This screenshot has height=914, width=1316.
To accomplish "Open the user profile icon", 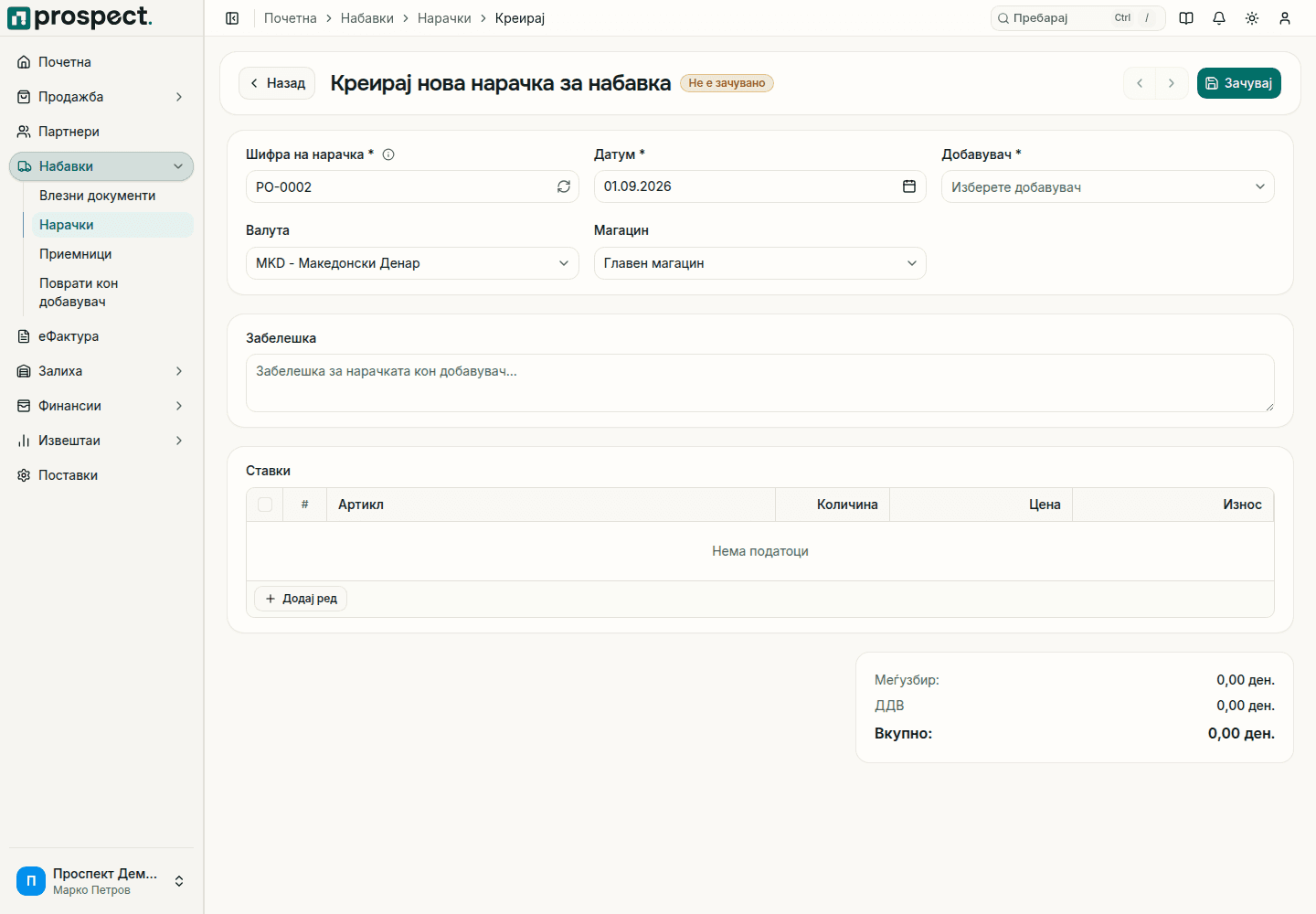I will tap(1285, 18).
